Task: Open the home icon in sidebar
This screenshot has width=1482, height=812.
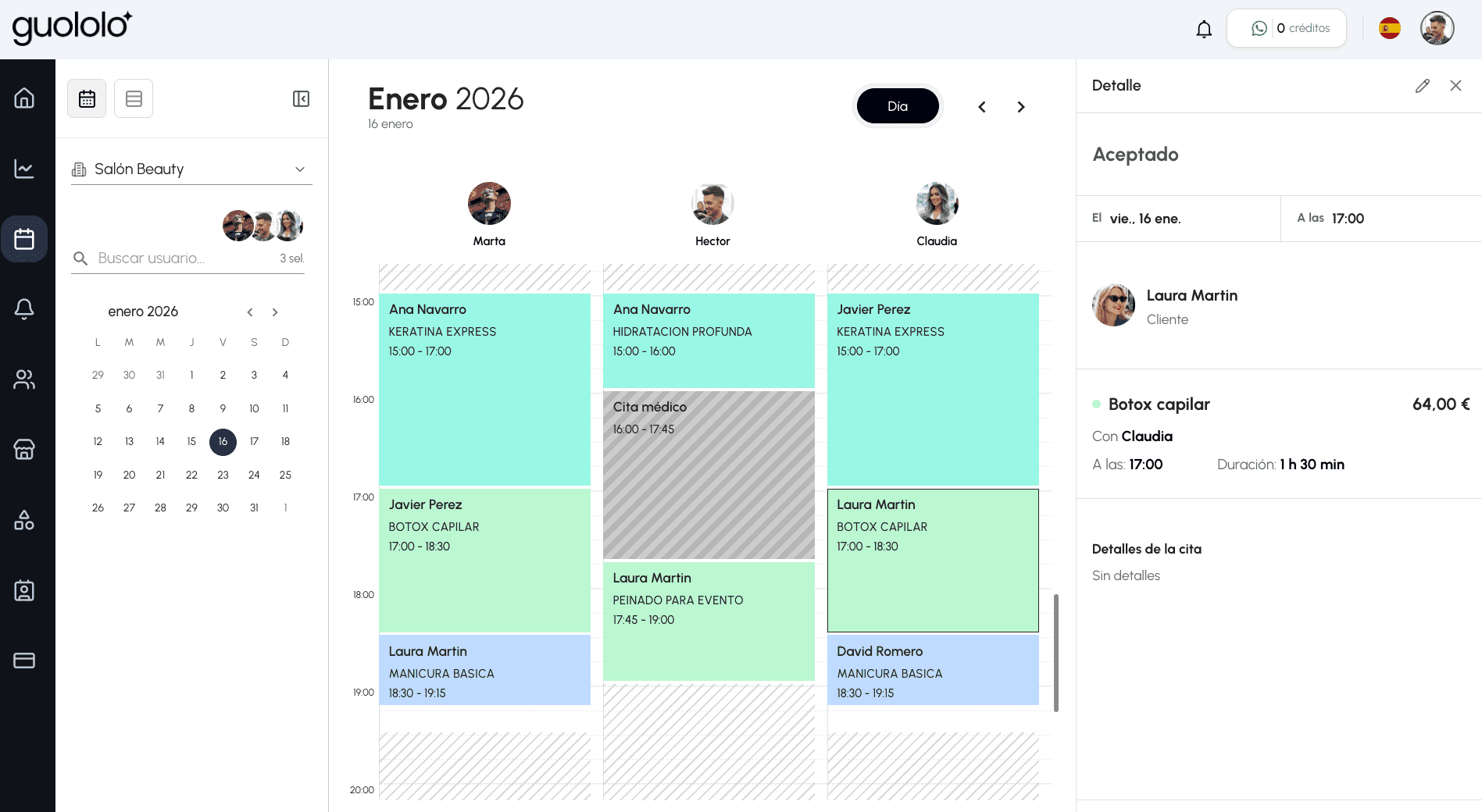Action: (x=24, y=98)
